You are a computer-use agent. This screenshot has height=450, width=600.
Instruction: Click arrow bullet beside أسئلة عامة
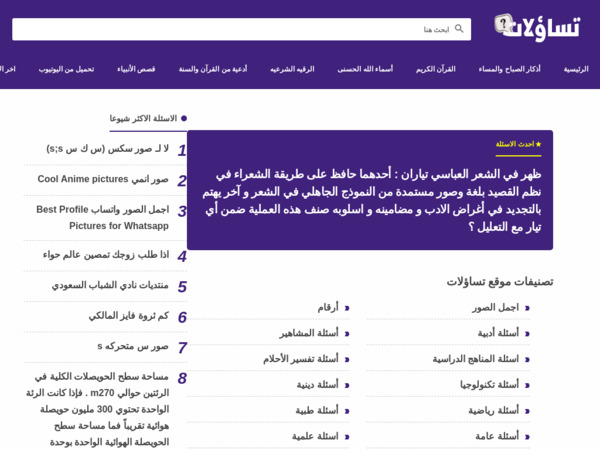[x=527, y=437]
